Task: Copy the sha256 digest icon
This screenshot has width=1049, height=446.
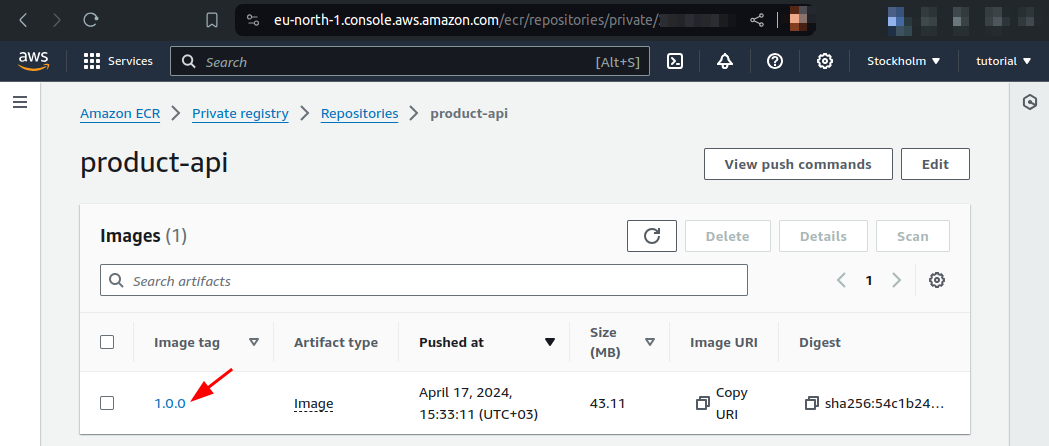Action: coord(812,403)
